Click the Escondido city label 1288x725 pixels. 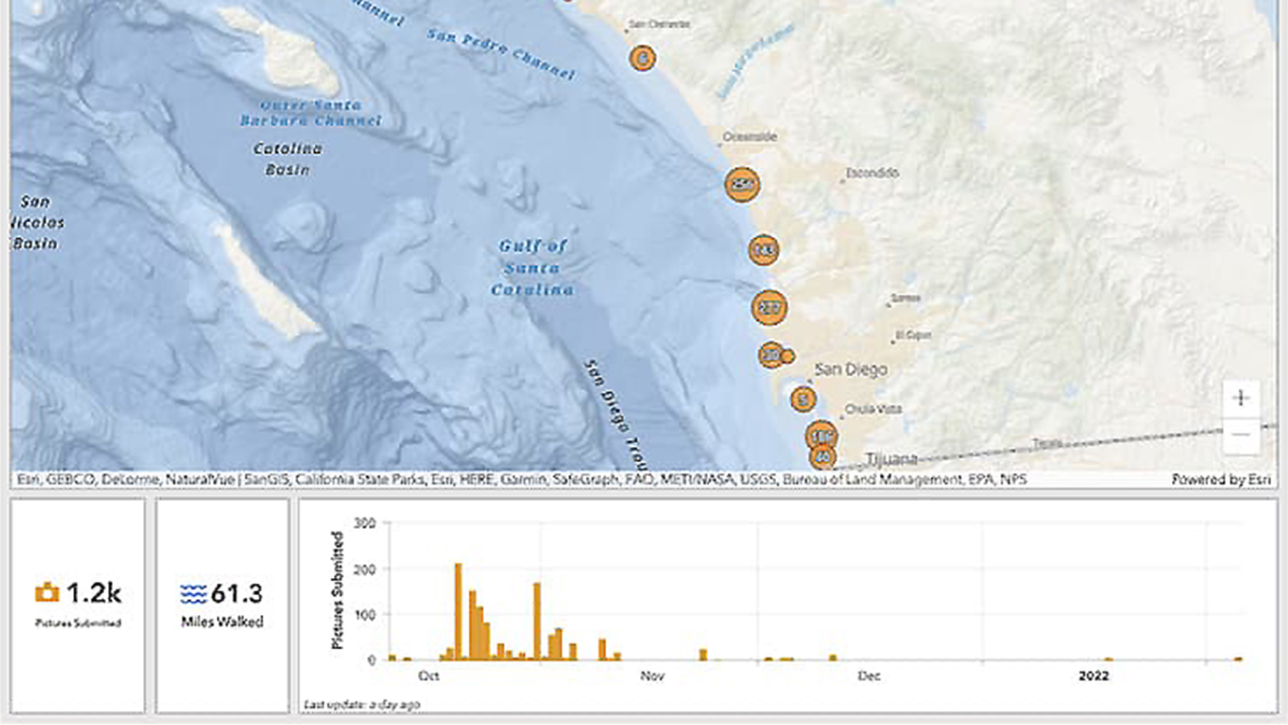pos(873,173)
